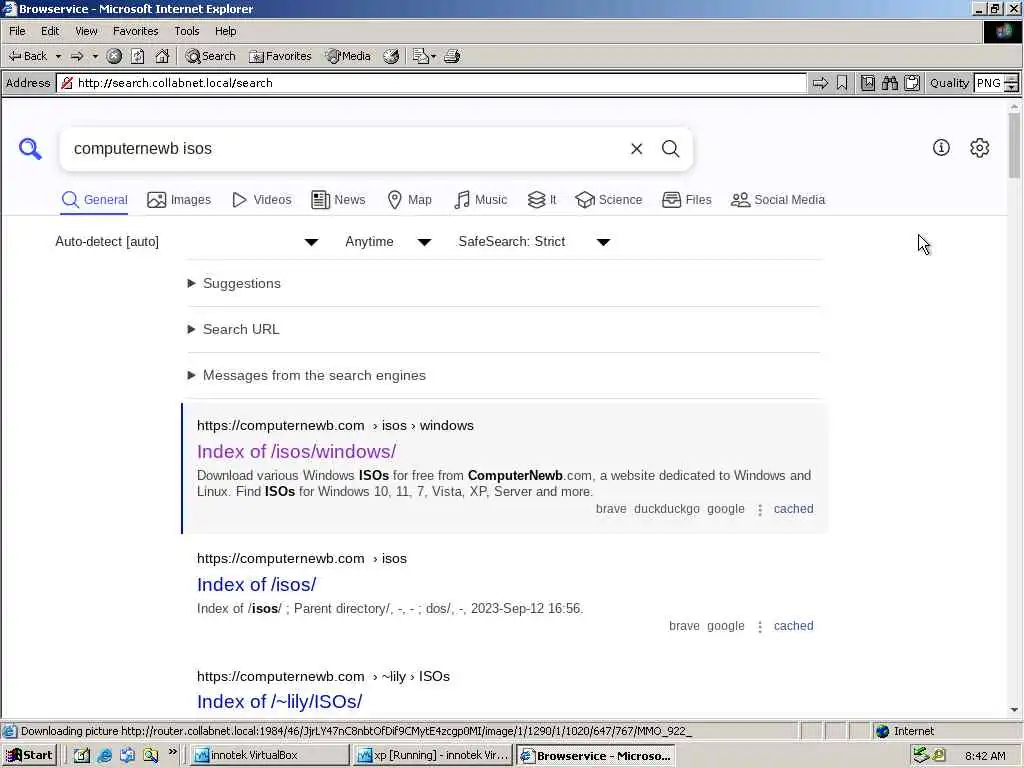Open the Anytime time range dropdown

pyautogui.click(x=388, y=242)
